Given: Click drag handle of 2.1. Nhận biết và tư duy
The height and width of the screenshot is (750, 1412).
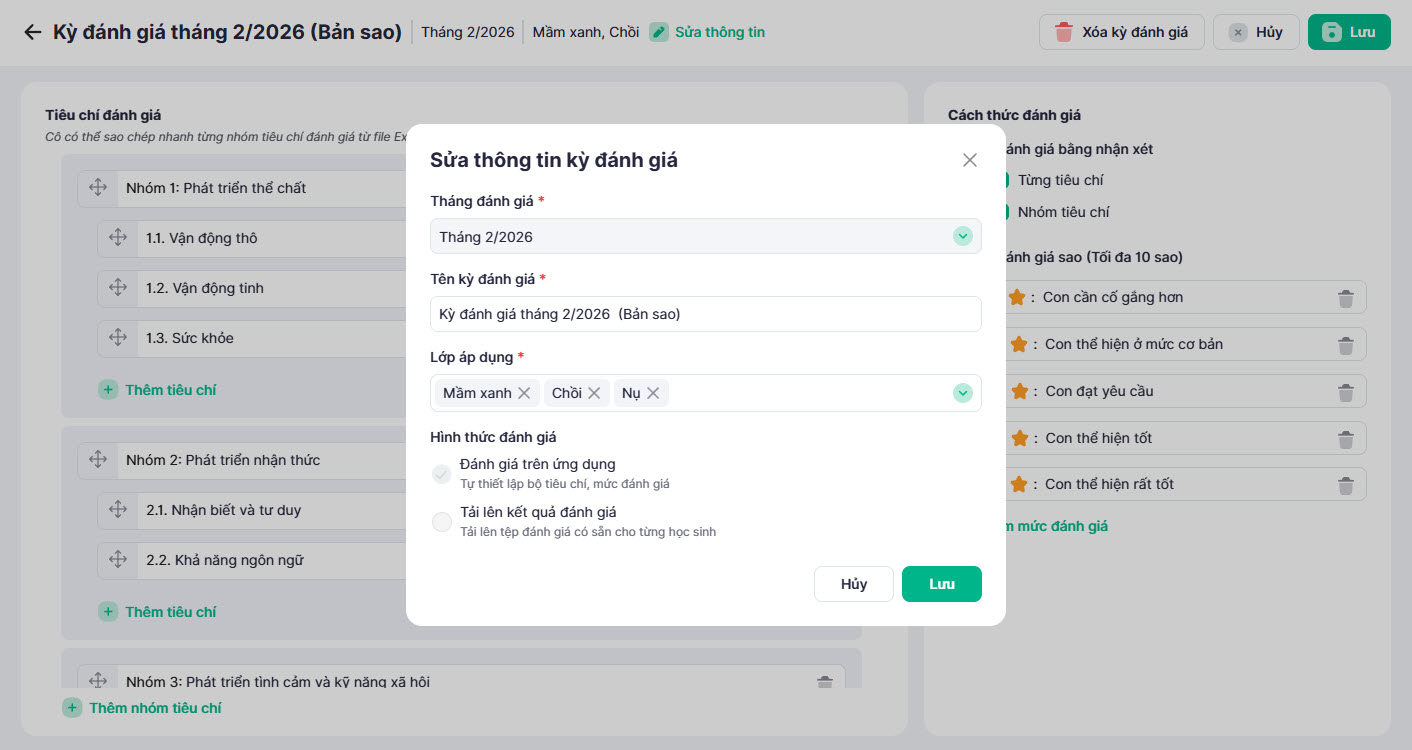Looking at the screenshot, I should [118, 510].
